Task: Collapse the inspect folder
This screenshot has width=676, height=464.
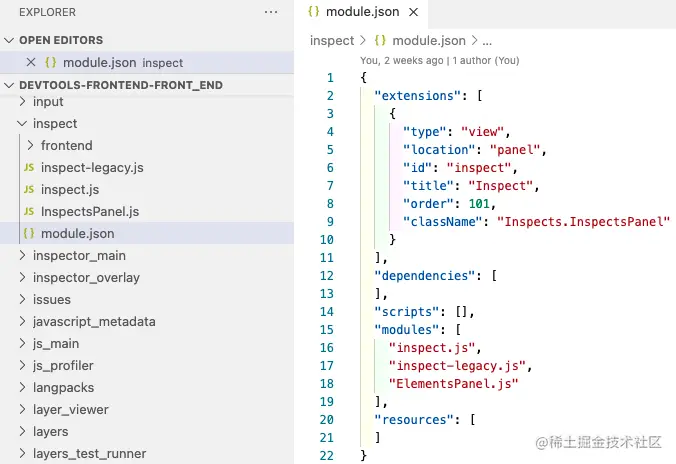Action: [x=22, y=123]
